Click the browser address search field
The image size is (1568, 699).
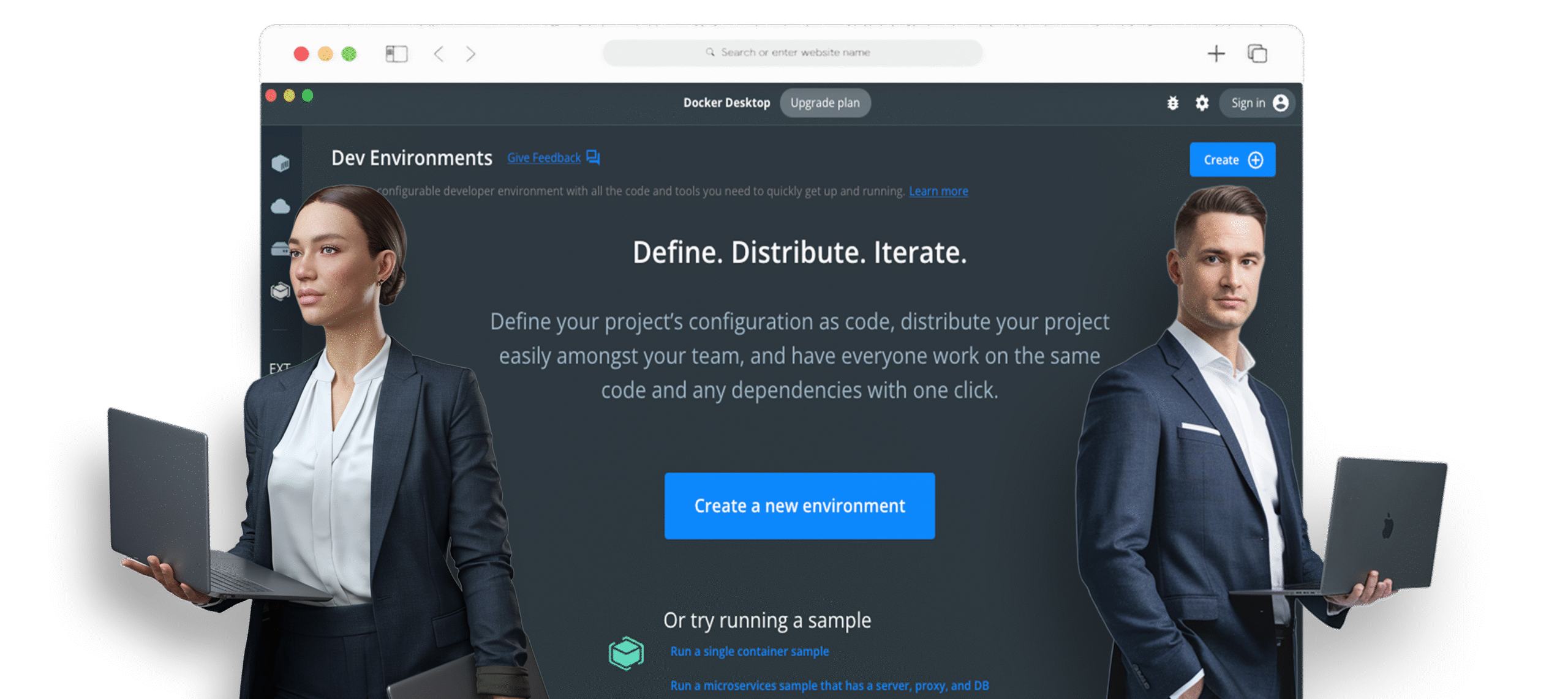[x=793, y=53]
